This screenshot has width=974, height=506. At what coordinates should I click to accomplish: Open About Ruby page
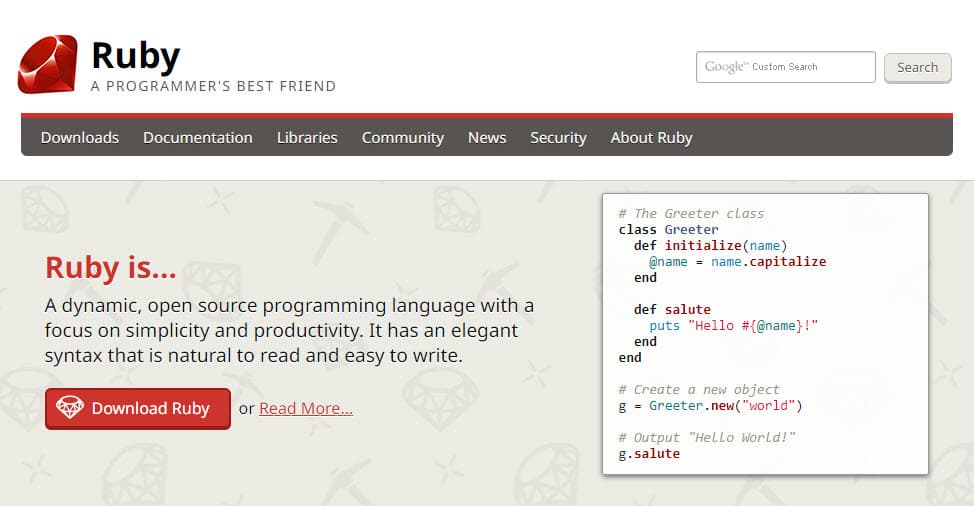click(x=651, y=138)
